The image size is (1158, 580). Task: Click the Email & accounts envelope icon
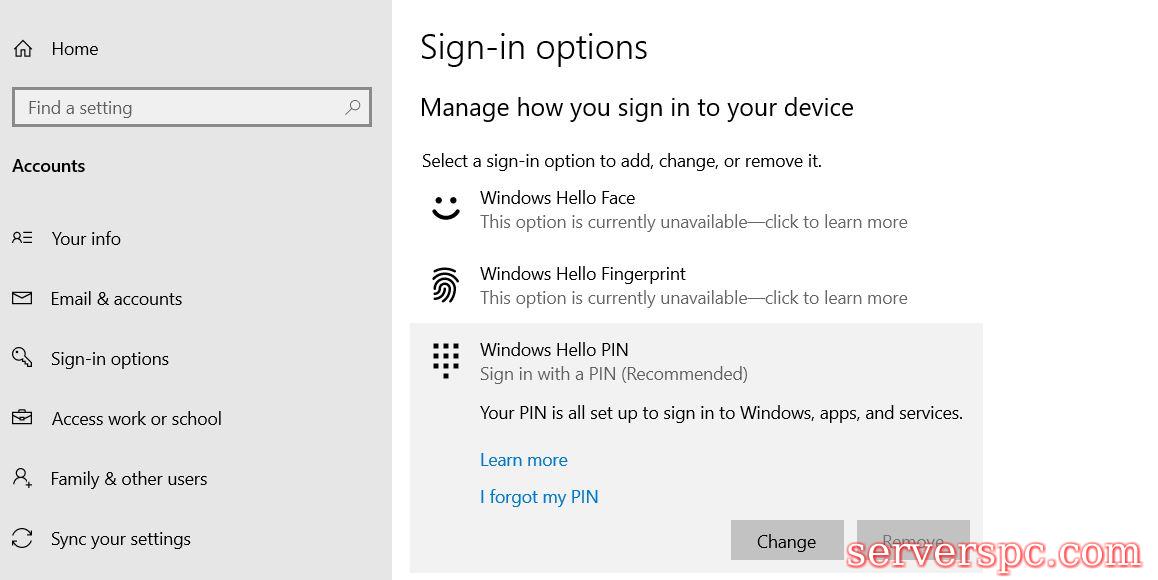[22, 298]
